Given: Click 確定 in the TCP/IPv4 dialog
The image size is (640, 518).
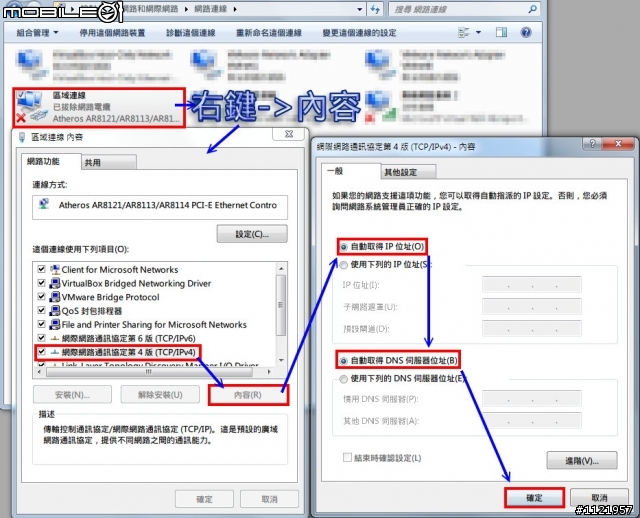Looking at the screenshot, I should pyautogui.click(x=534, y=498).
